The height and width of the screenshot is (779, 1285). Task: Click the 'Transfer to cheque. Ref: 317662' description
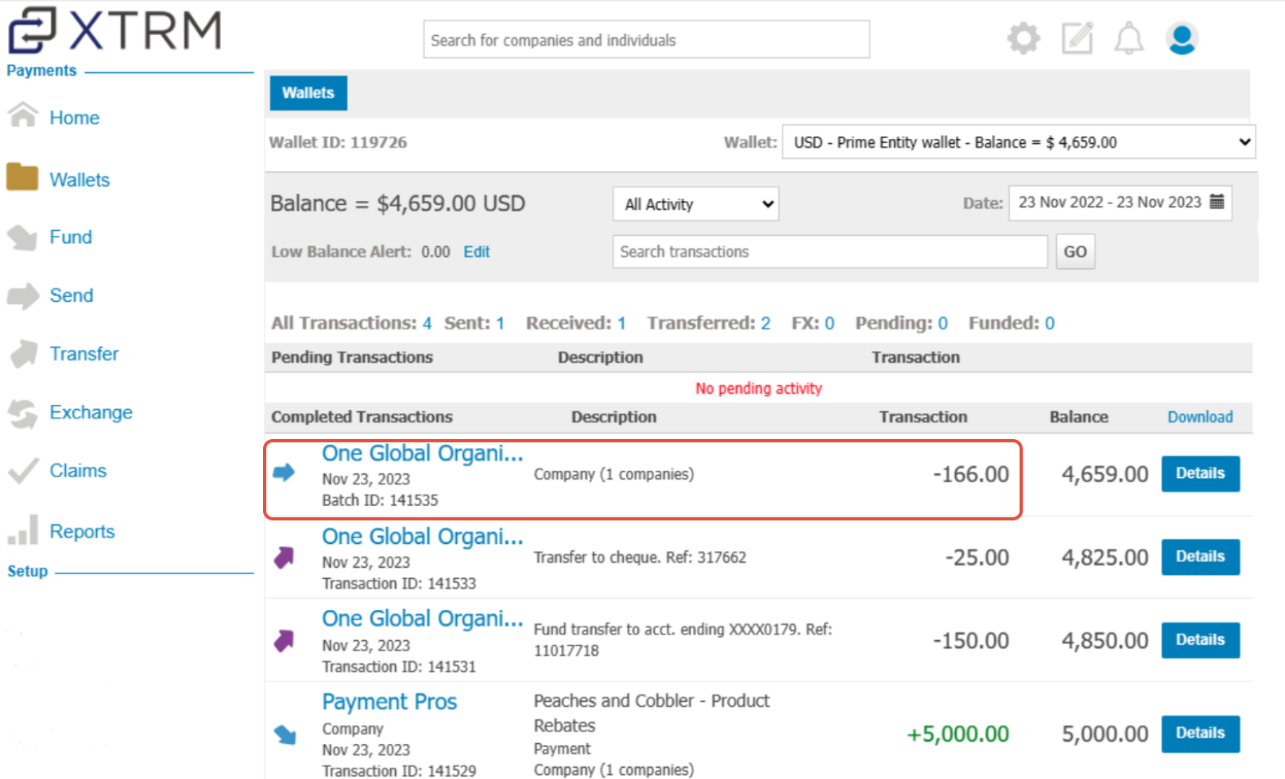click(640, 557)
